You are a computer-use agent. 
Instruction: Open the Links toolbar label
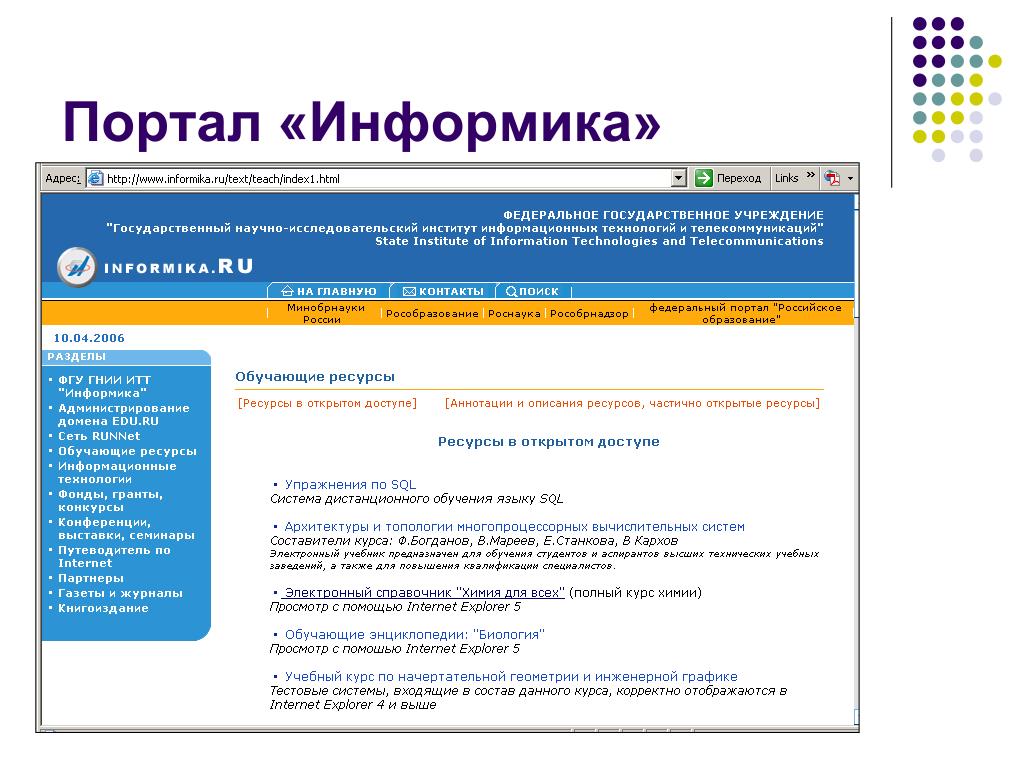coord(786,178)
